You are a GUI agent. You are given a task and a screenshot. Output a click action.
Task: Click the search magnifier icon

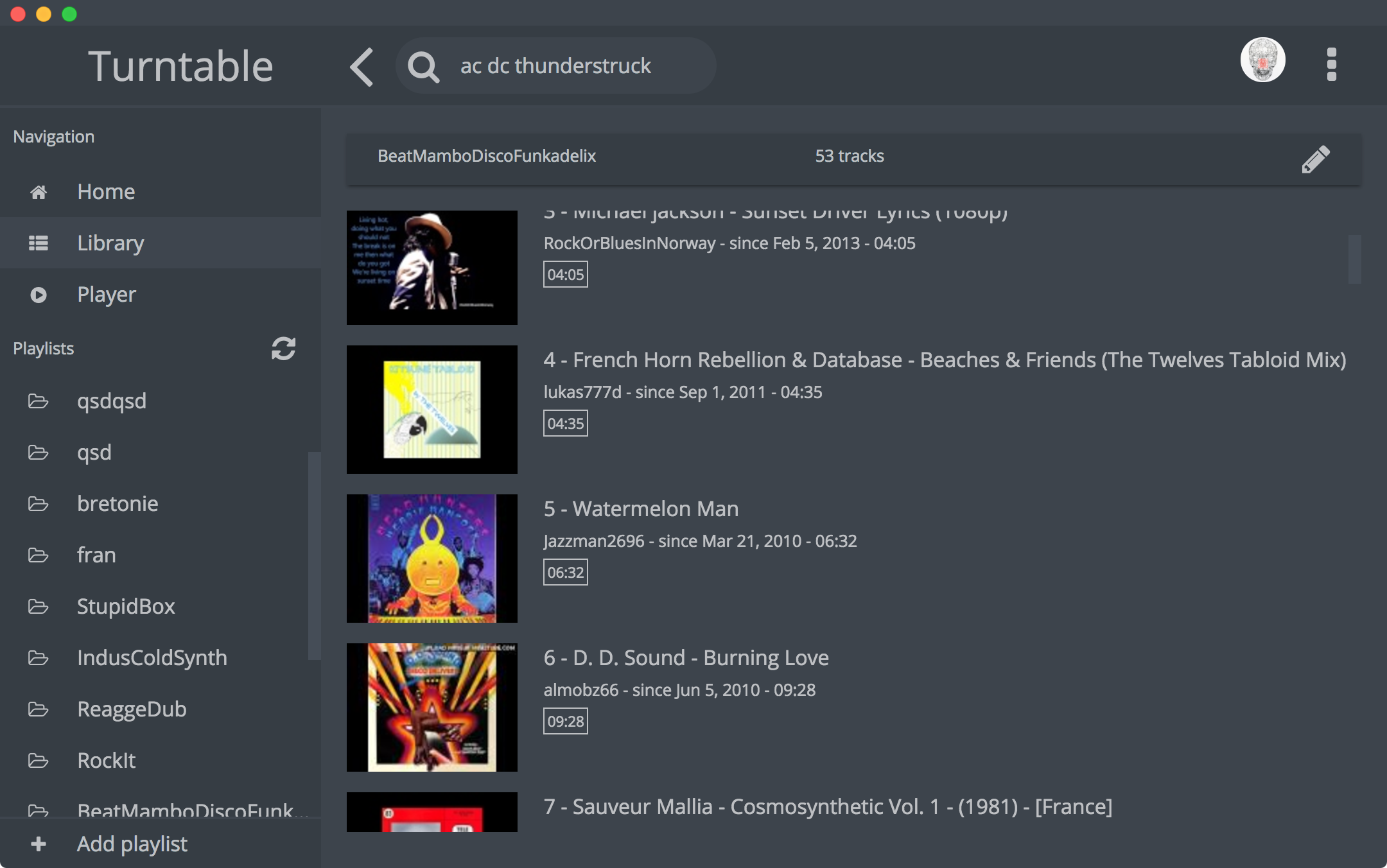423,67
